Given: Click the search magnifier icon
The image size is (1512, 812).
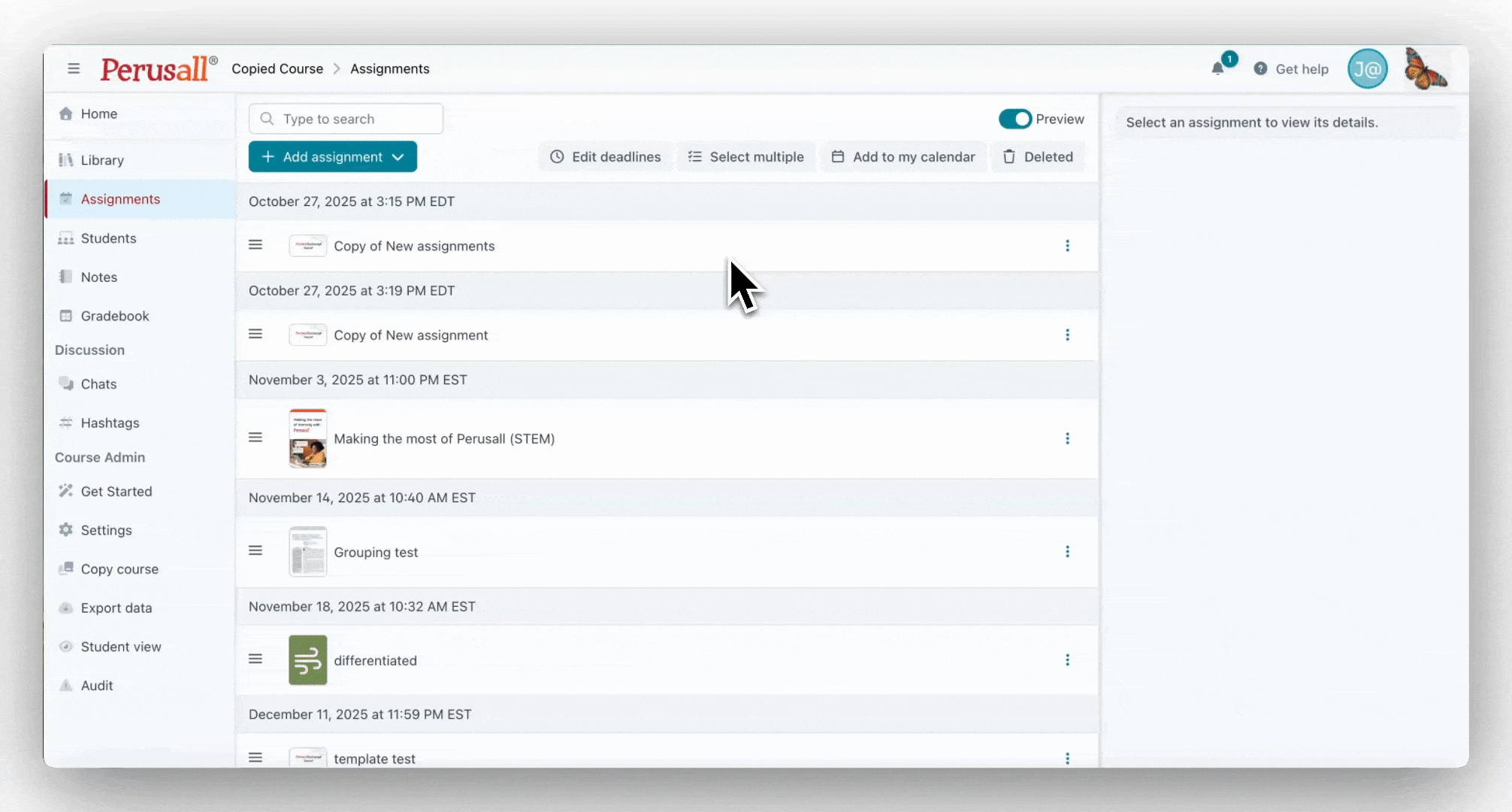Looking at the screenshot, I should point(267,119).
